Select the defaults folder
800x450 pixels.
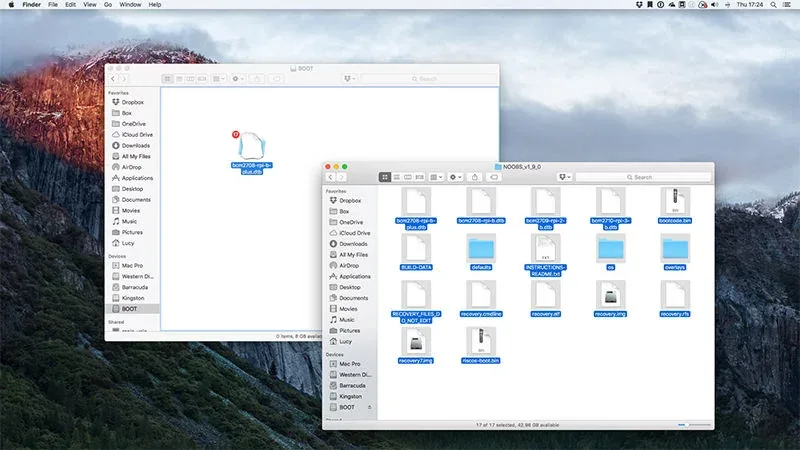(x=481, y=248)
